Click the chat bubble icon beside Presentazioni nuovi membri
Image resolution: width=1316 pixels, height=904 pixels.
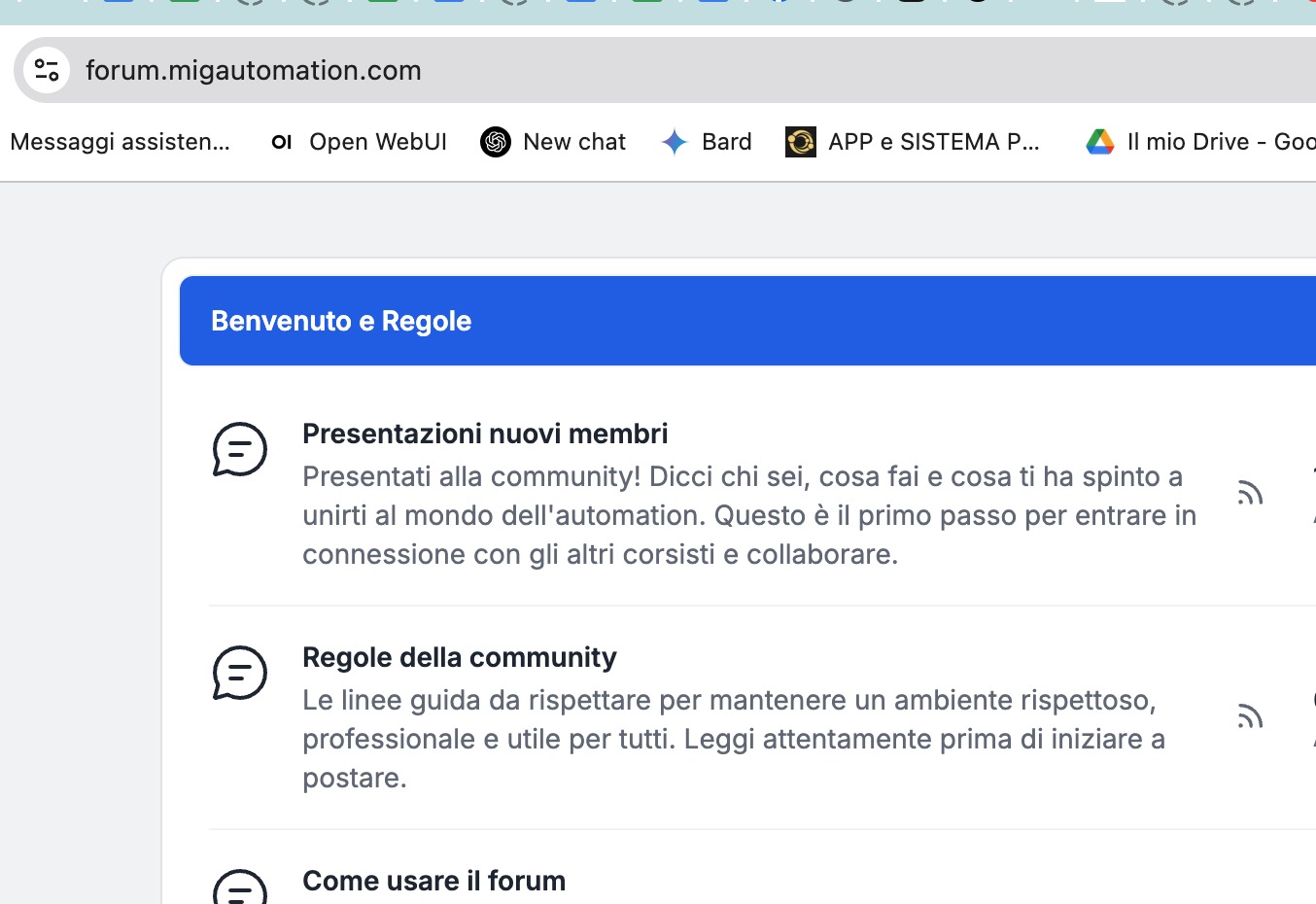(240, 449)
